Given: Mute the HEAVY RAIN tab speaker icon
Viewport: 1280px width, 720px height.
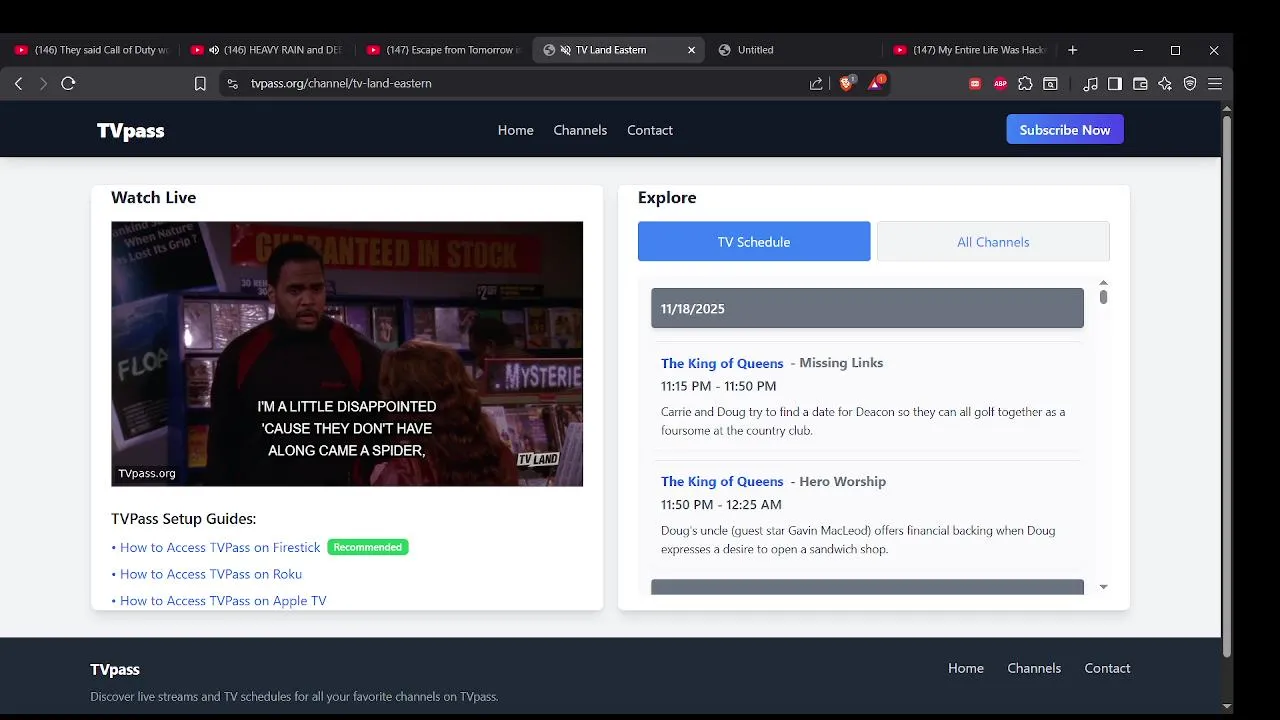Looking at the screenshot, I should 213,50.
